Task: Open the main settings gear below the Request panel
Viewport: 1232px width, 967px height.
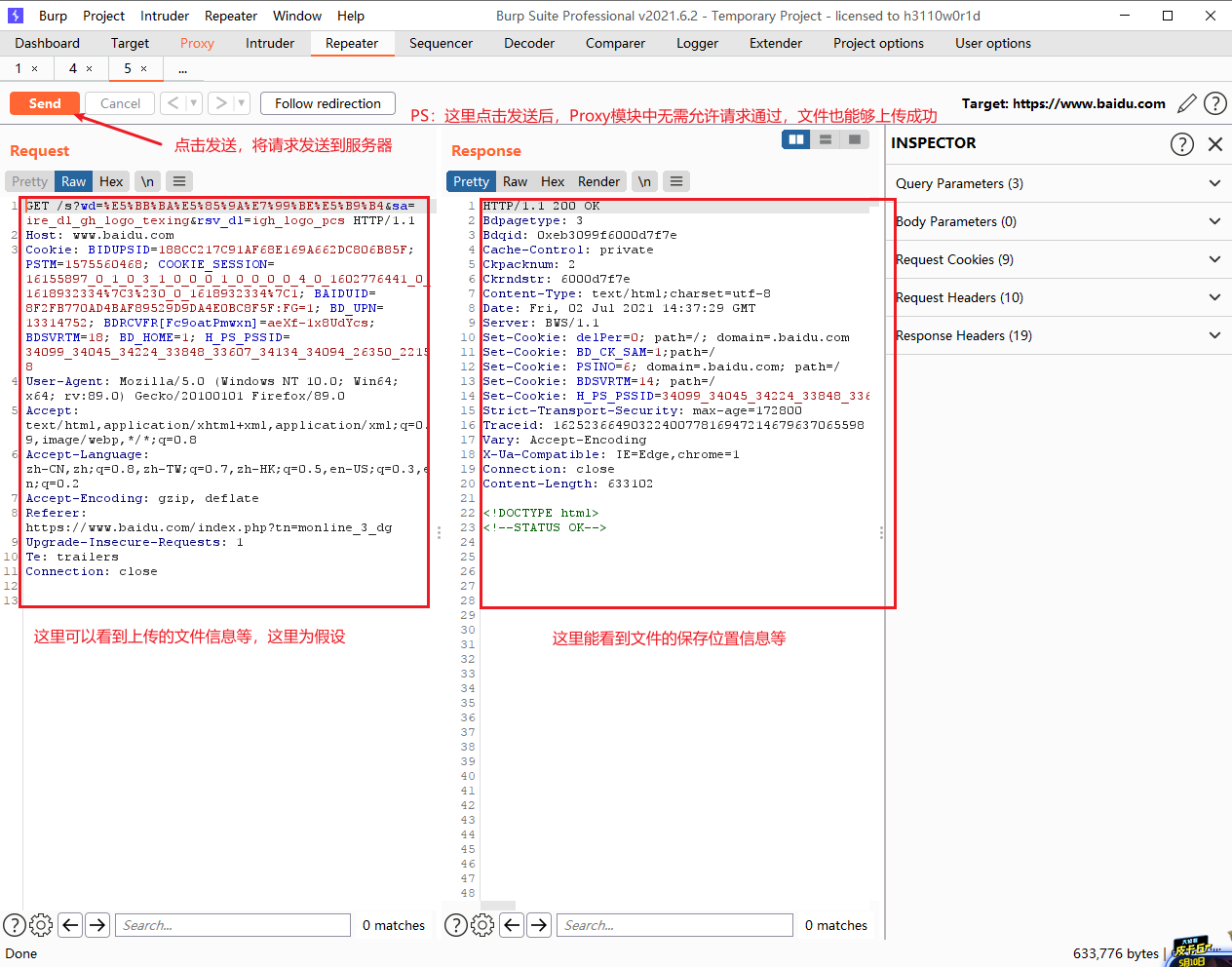Action: pos(41,925)
